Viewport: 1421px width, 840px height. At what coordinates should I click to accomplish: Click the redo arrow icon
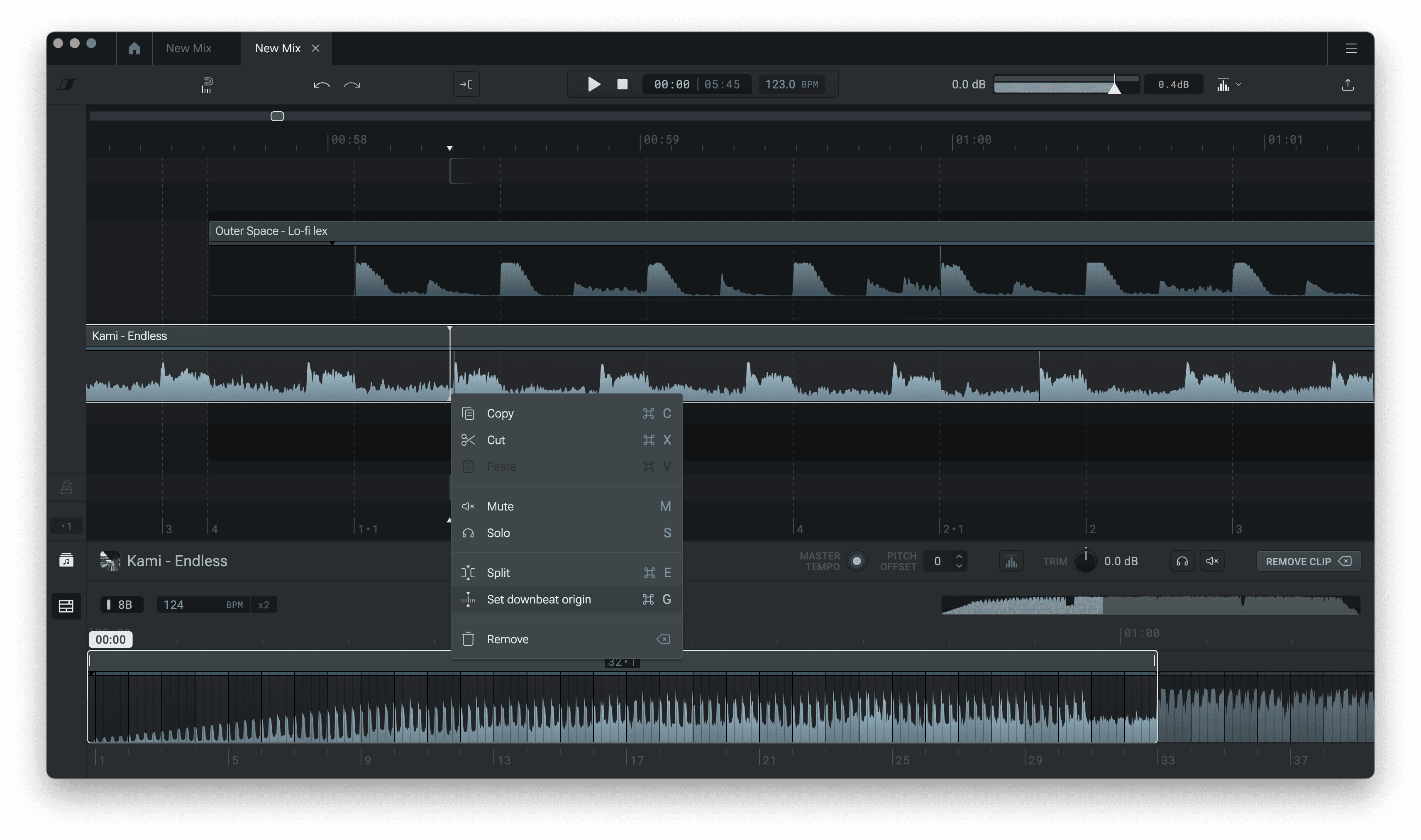pos(352,85)
